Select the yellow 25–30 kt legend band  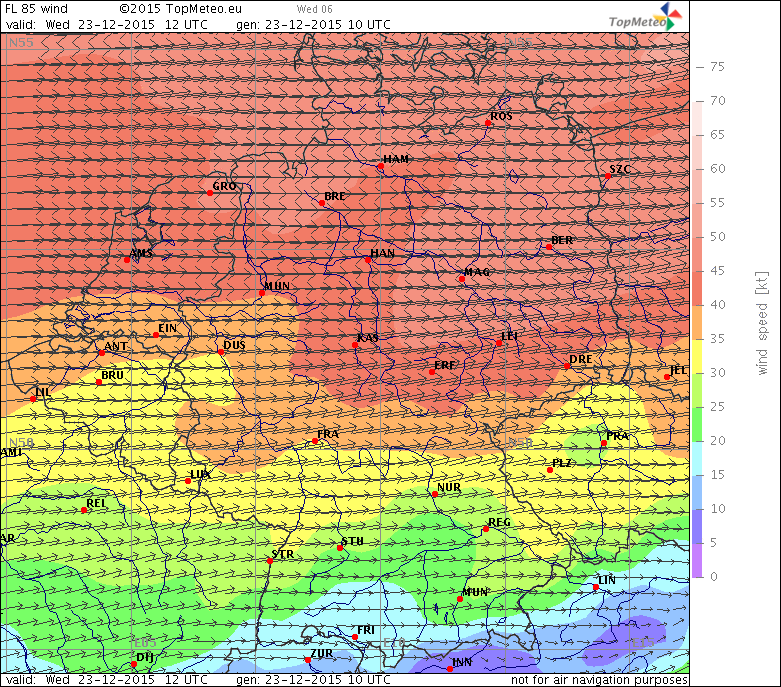698,389
